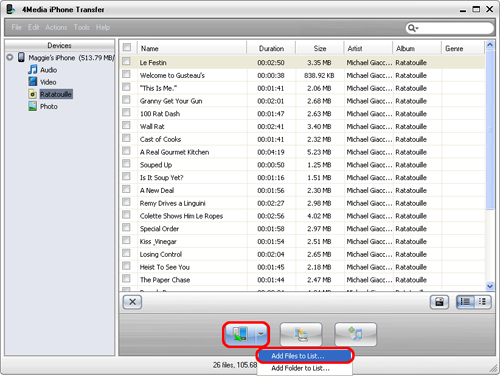This screenshot has height=376, width=500.
Task: Click the search magnifier icon
Action: [x=413, y=28]
